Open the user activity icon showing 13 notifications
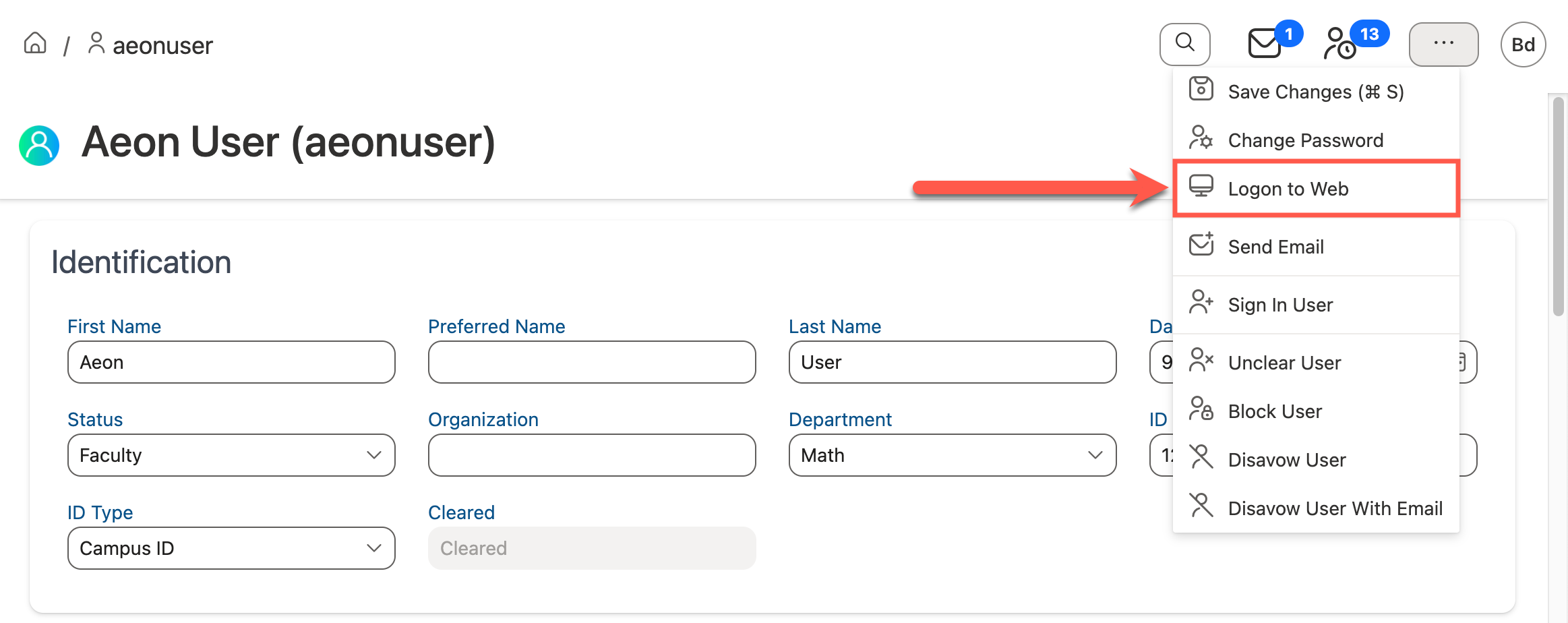Screen dimensions: 1568x623 coord(1339,44)
